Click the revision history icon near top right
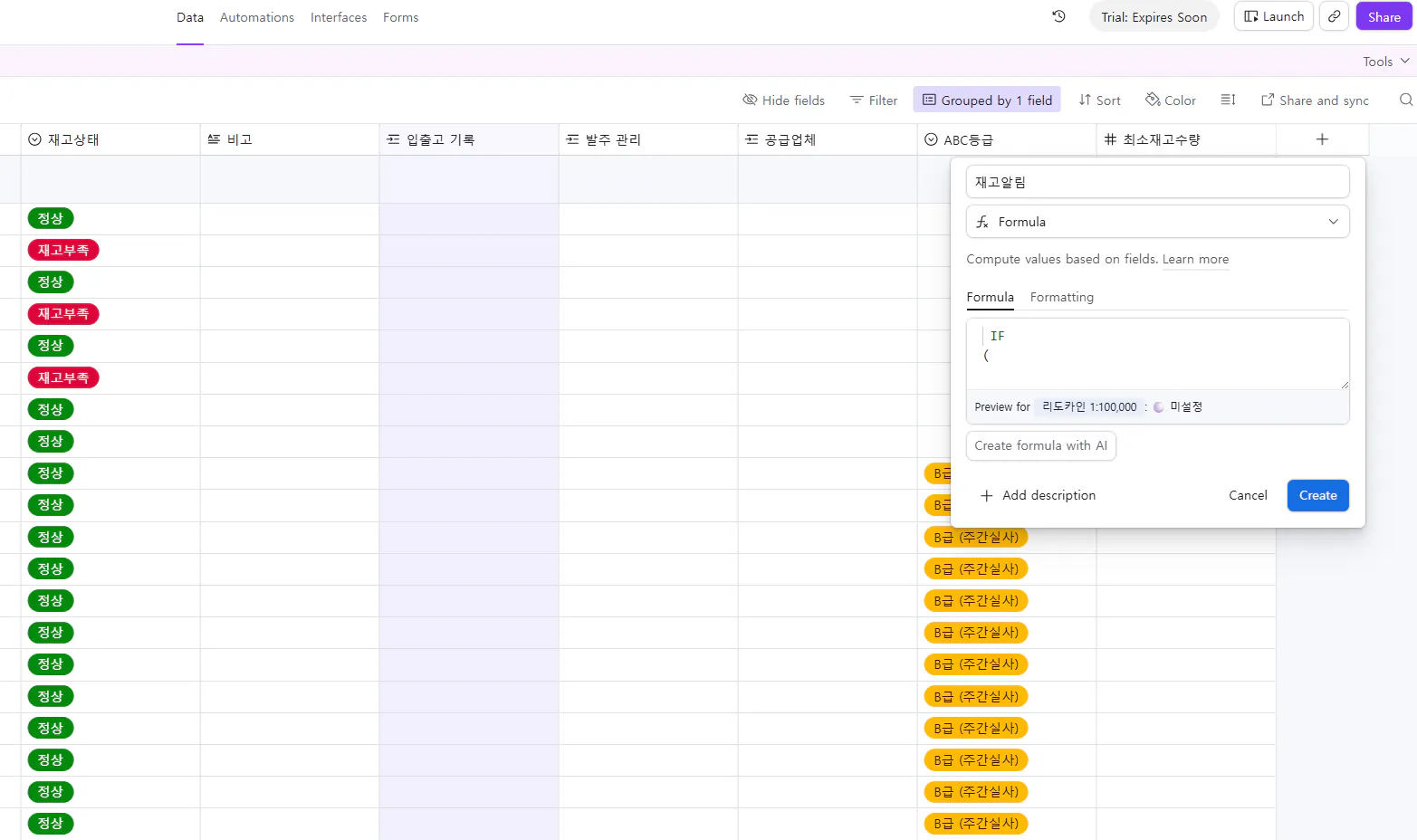This screenshot has height=840, width=1417. (x=1058, y=16)
